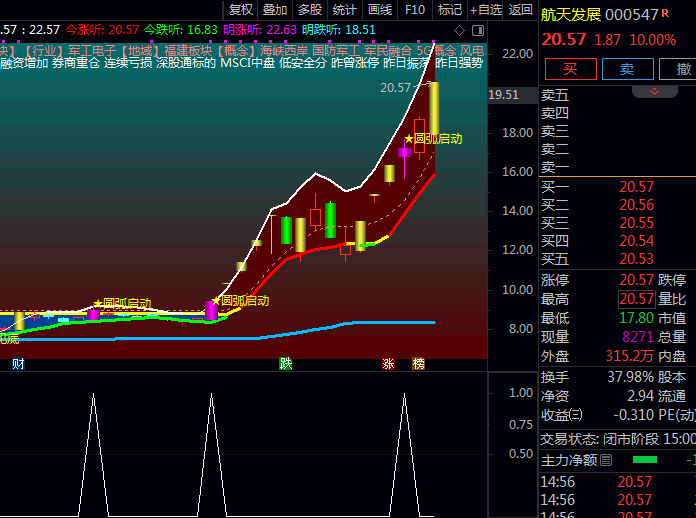
Task: Click the diamond icon above chart
Action: pos(459,31)
